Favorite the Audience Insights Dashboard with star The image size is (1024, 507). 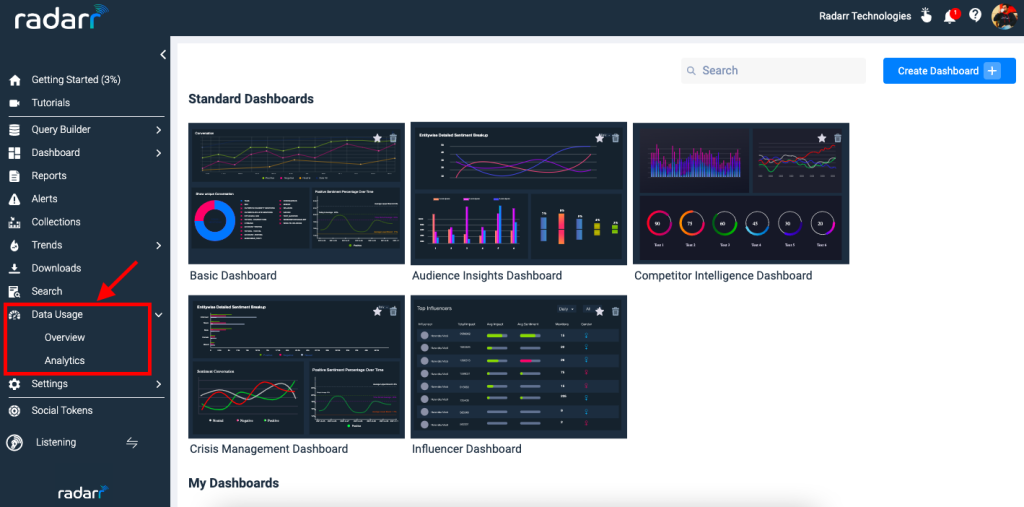click(x=600, y=138)
